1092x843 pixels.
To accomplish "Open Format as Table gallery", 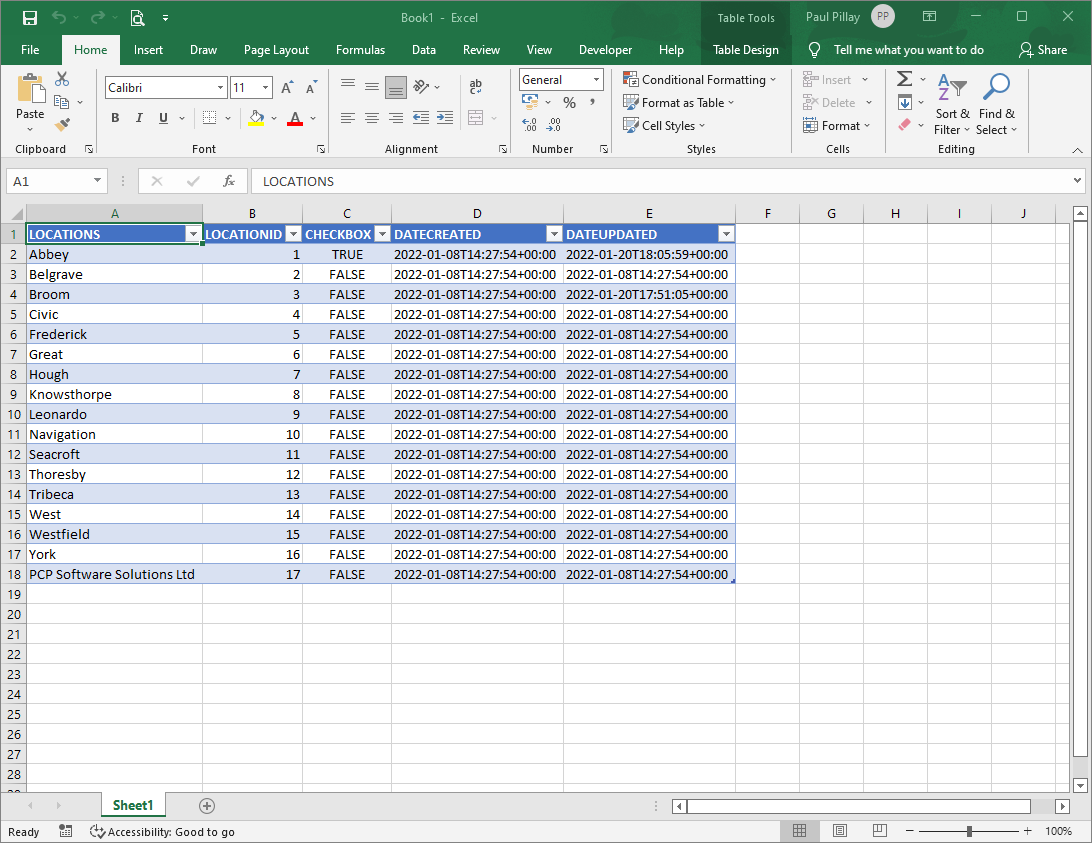I will pos(679,103).
